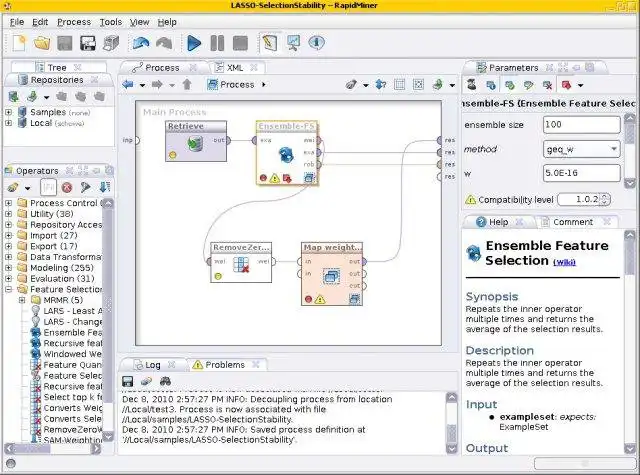This screenshot has height=475, width=640.
Task: Save process using the floppy disk icon
Action: [64, 43]
